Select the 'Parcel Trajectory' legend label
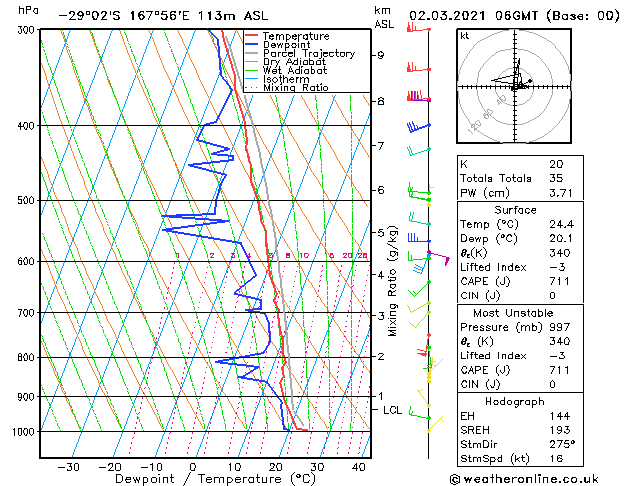 point(309,54)
